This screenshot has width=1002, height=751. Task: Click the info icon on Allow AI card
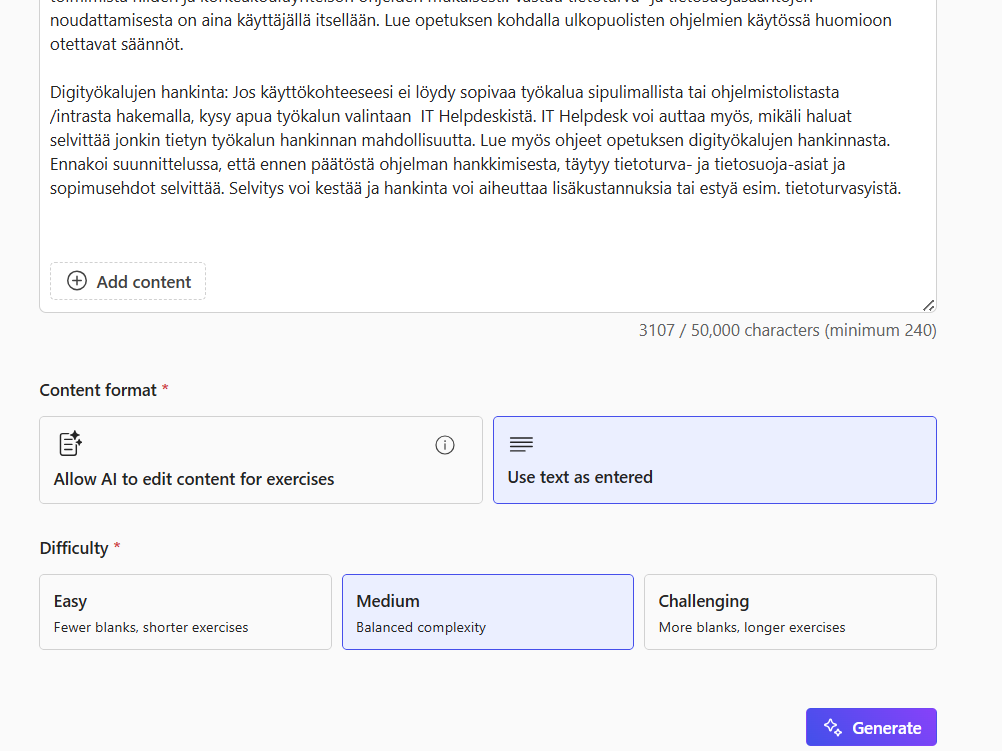[445, 445]
